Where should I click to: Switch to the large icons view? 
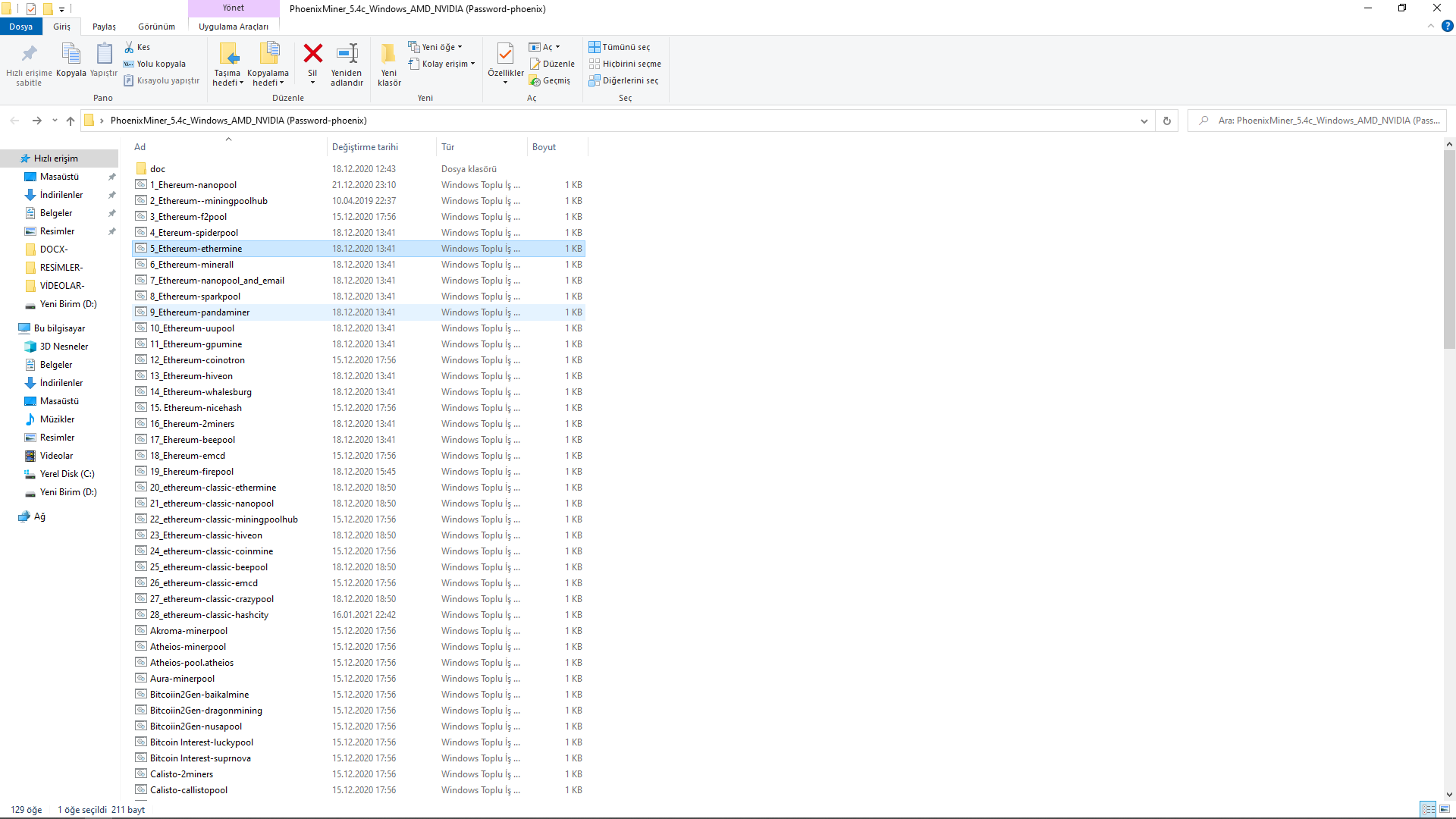[x=1445, y=809]
